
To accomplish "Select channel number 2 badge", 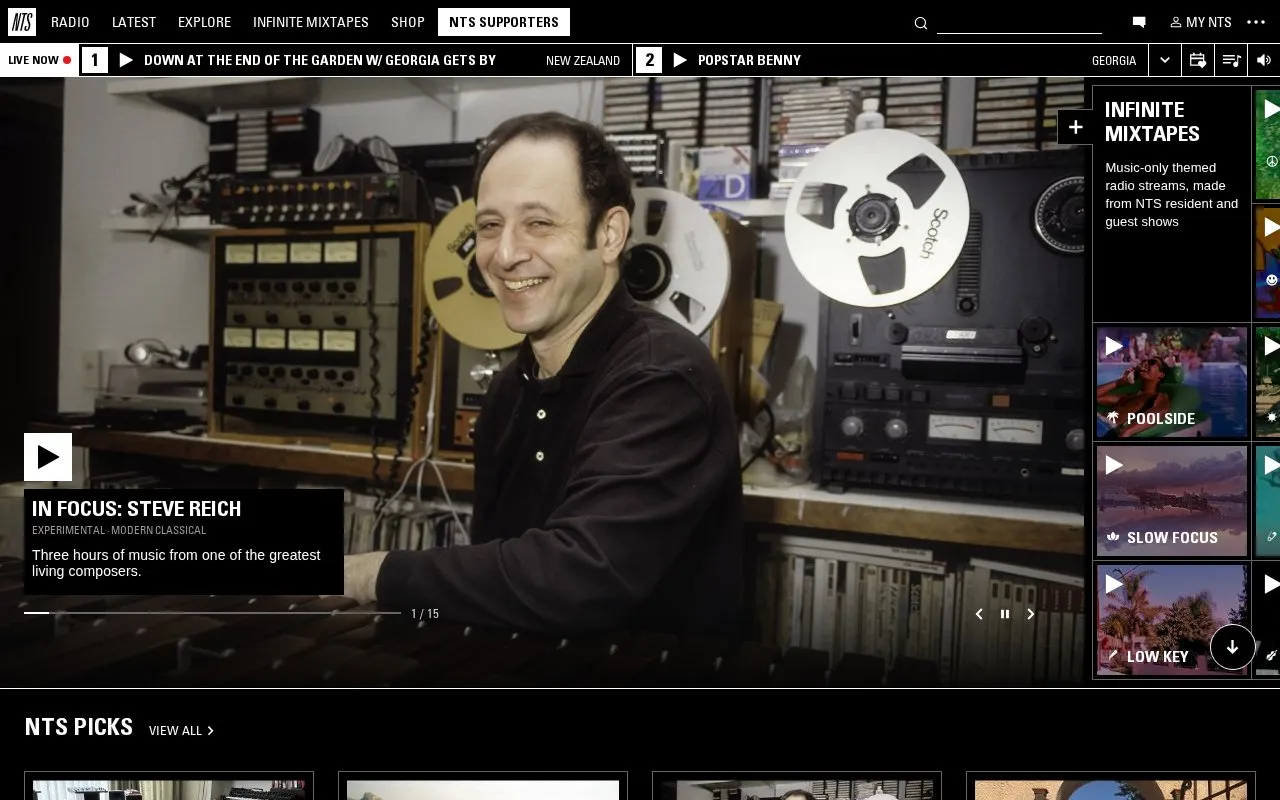I will (x=649, y=60).
